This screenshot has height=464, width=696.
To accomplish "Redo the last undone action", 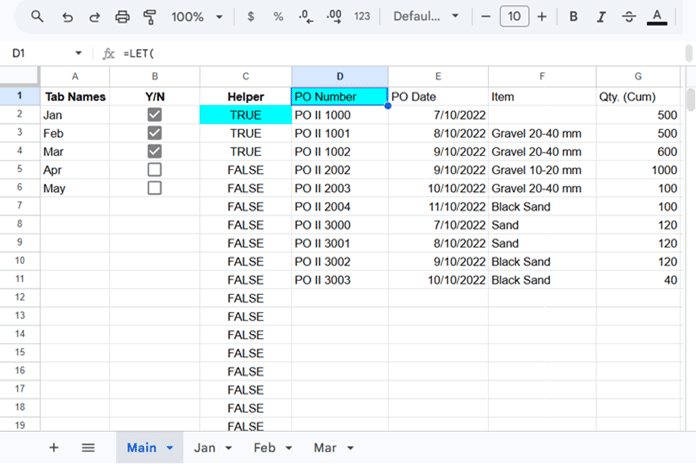I will (94, 17).
